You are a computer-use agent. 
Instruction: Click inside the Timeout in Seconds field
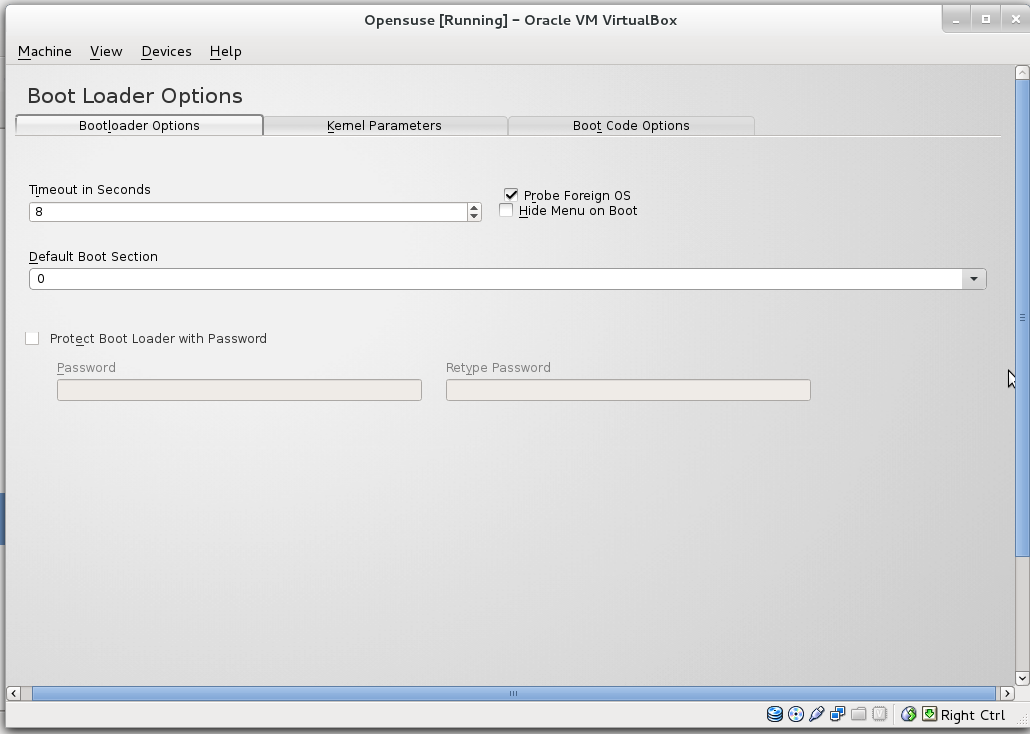[200, 211]
